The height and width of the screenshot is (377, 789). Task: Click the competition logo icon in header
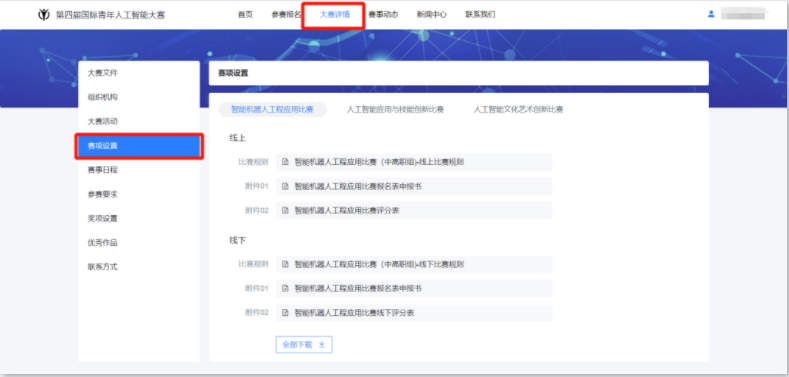pyautogui.click(x=44, y=15)
